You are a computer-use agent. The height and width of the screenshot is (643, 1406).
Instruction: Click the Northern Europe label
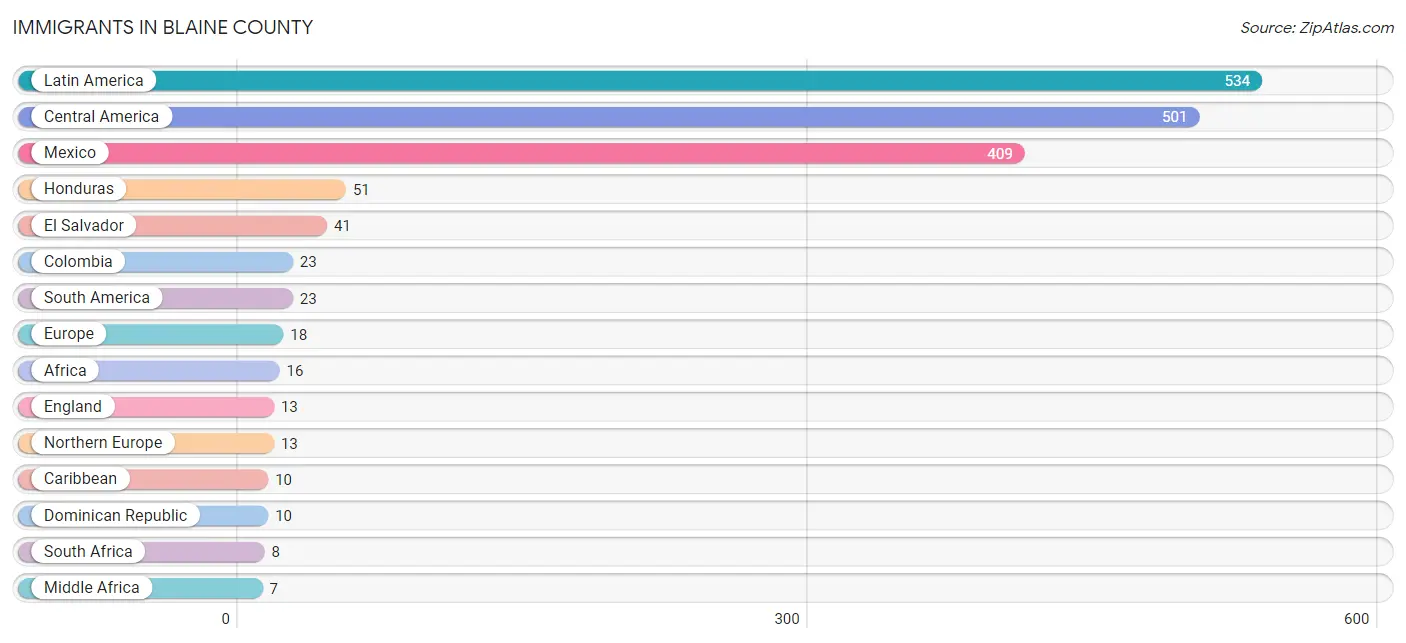coord(103,442)
